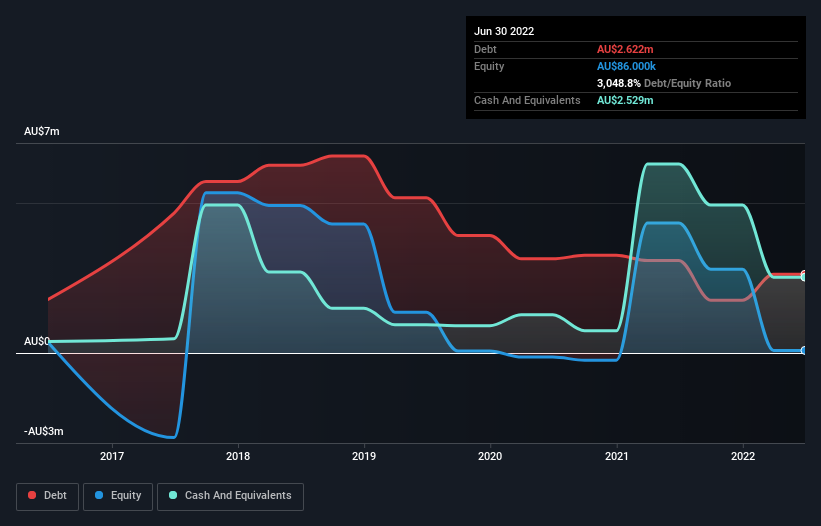Select the 2018 x-axis label
The image size is (821, 526).
click(238, 456)
